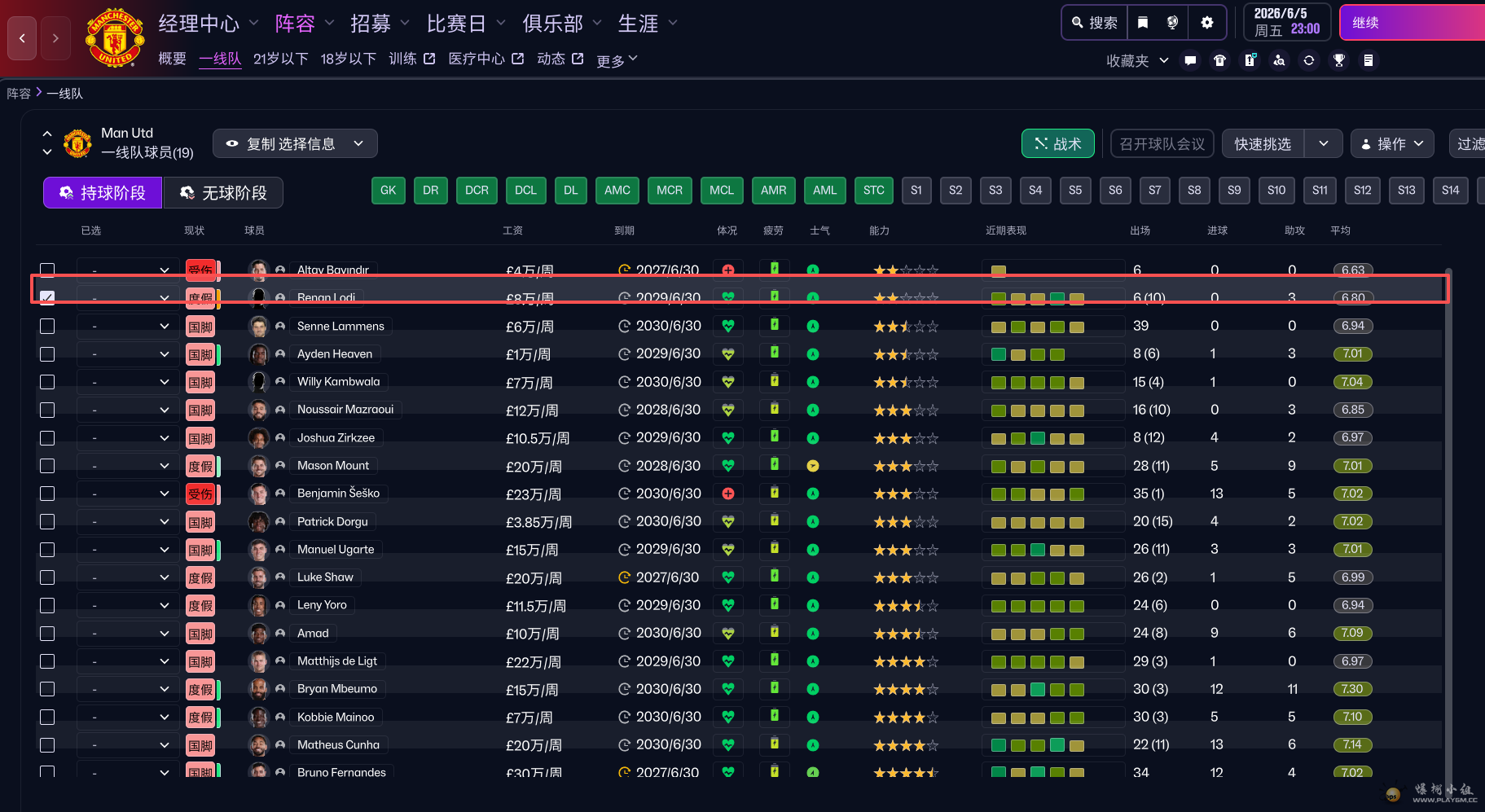Open the chat message shortcut icon

(x=1190, y=60)
